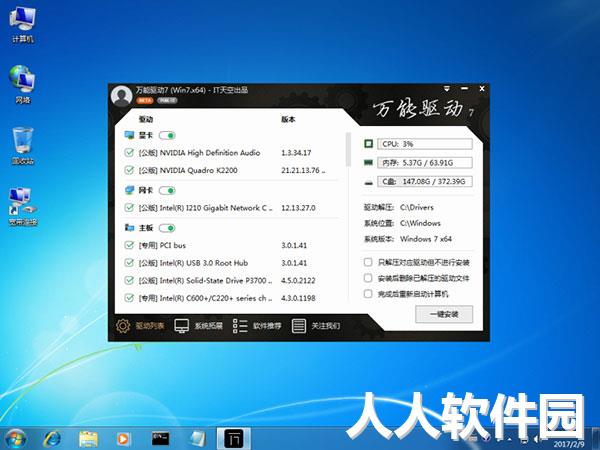Click version 12.13.27.0 text

298,208
